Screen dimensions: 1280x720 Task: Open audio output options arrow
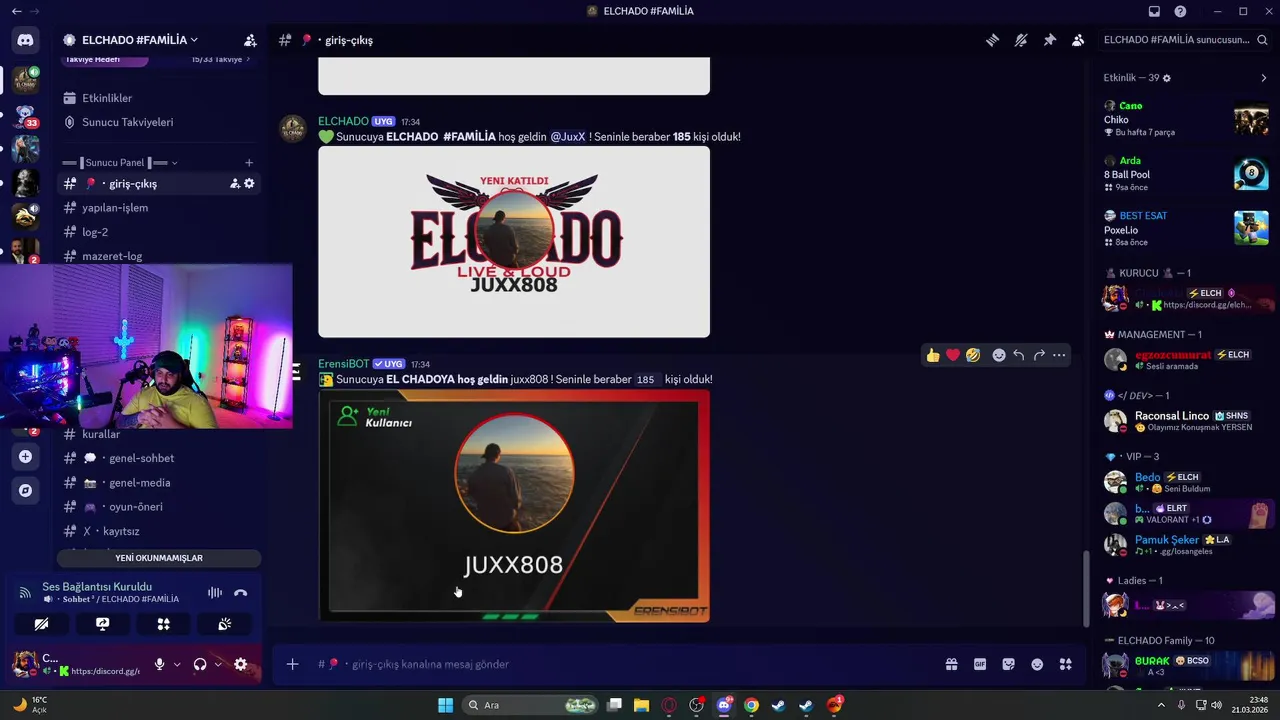(218, 664)
